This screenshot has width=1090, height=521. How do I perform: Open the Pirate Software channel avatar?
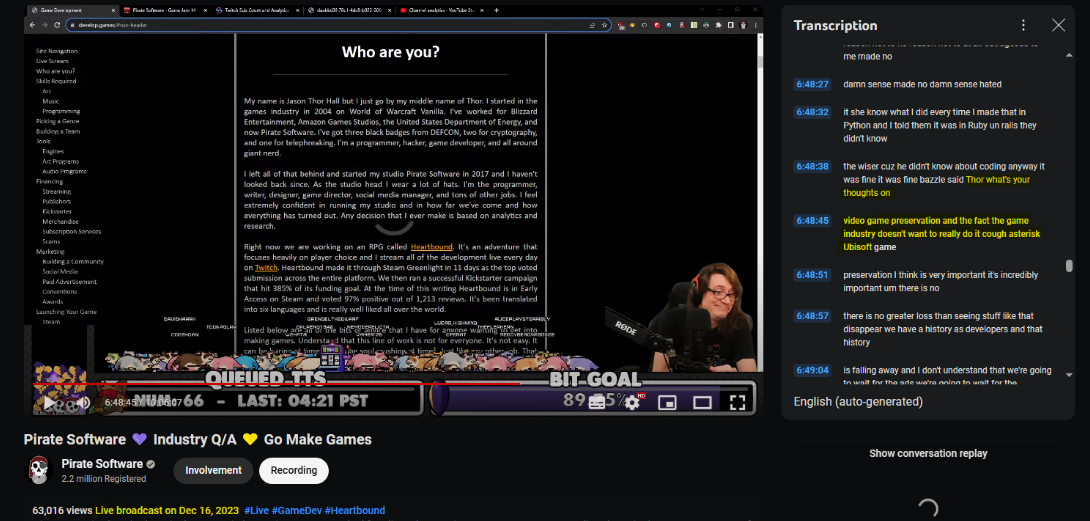click(x=38, y=470)
